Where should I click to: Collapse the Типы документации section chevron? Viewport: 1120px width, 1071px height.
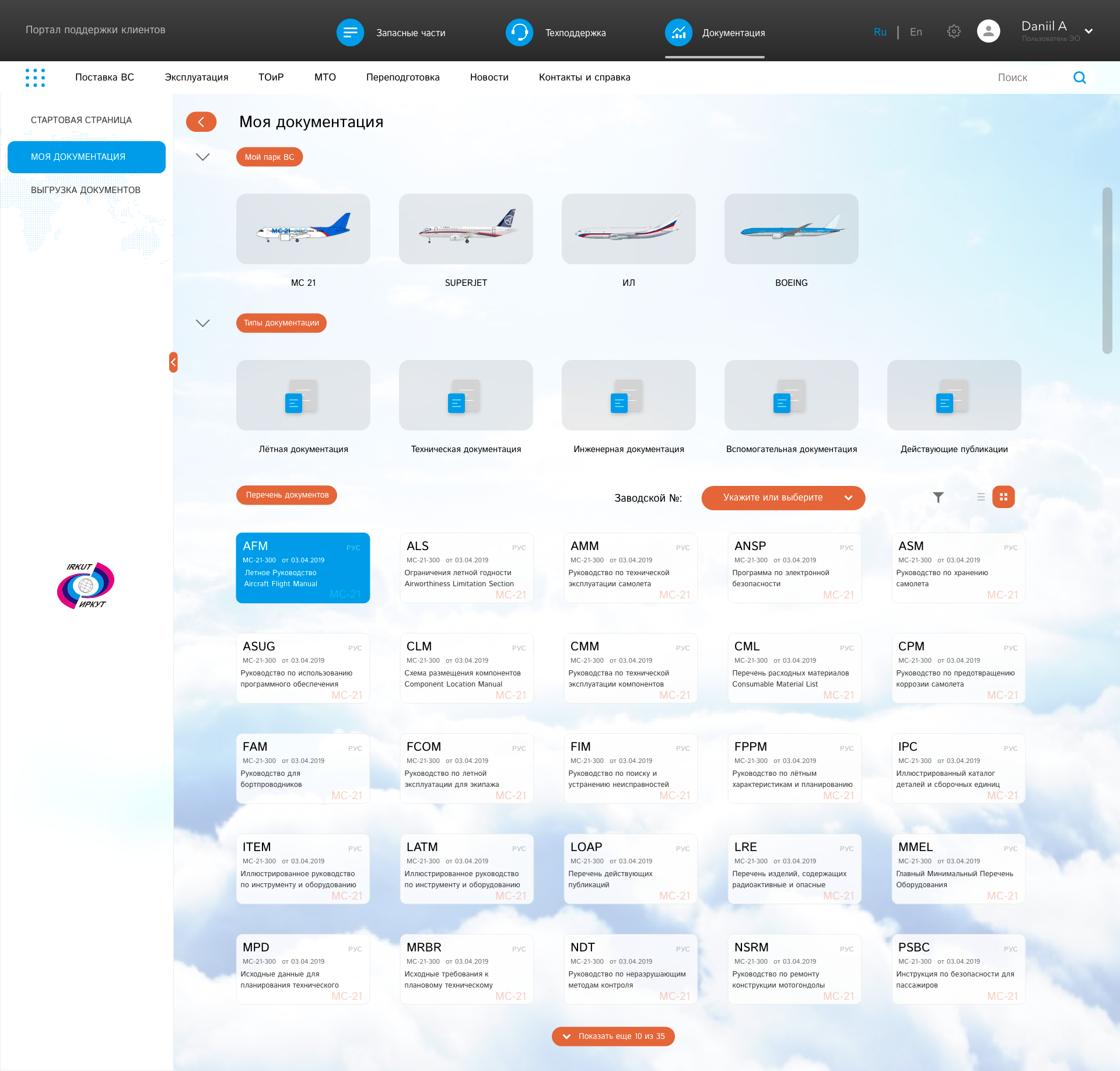(x=202, y=323)
